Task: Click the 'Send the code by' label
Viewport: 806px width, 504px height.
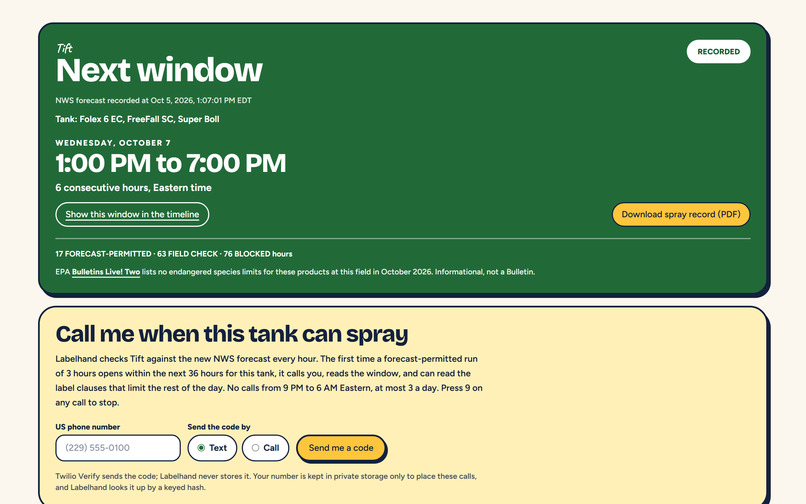Action: [219, 427]
